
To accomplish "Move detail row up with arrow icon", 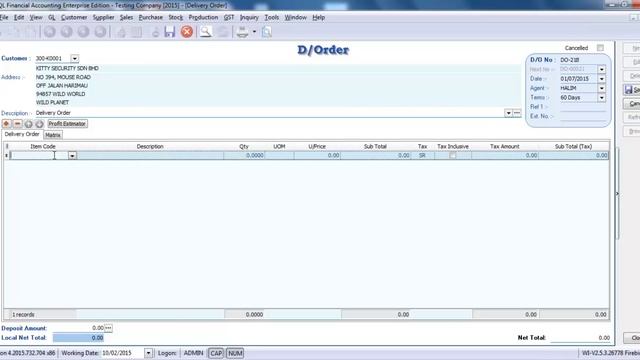I will [29, 124].
